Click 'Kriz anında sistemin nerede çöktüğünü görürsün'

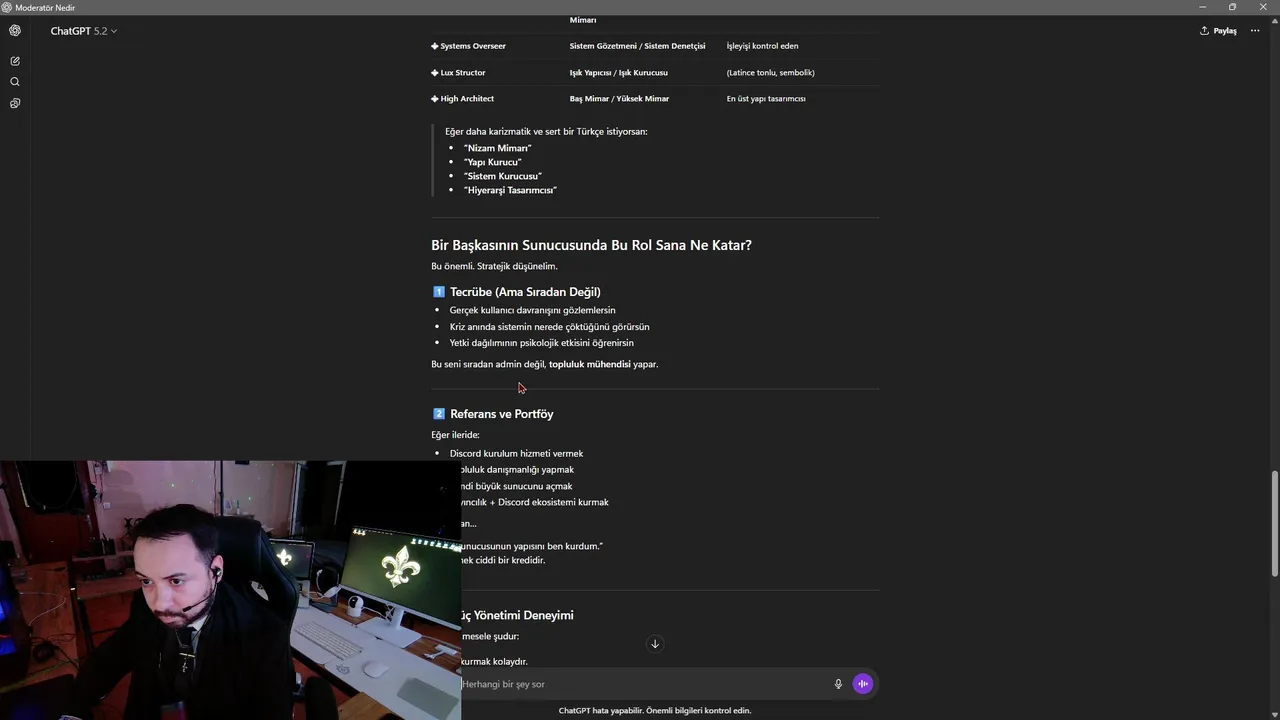tap(549, 327)
